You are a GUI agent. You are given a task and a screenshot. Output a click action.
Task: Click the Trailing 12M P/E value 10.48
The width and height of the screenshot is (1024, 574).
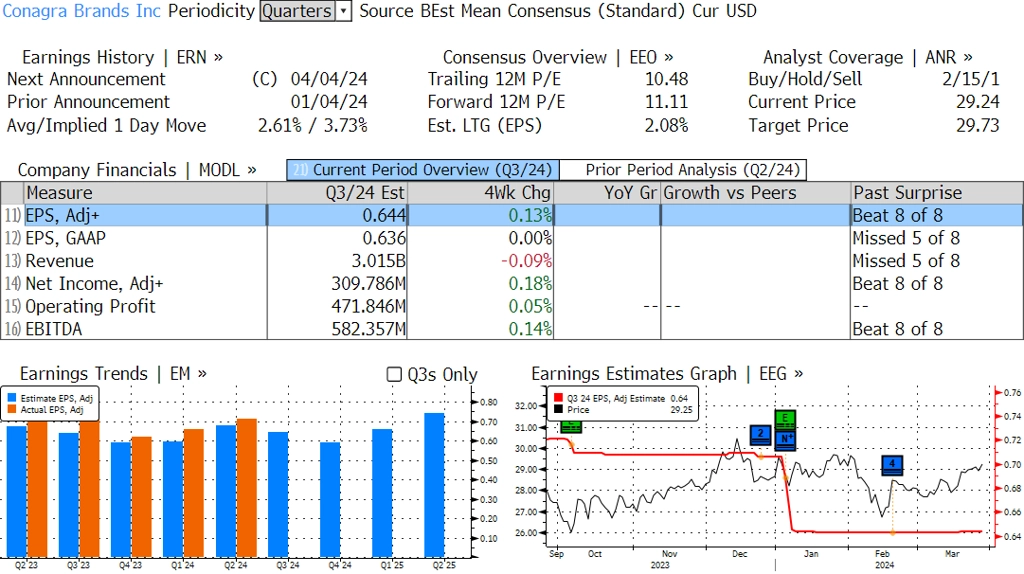667,79
